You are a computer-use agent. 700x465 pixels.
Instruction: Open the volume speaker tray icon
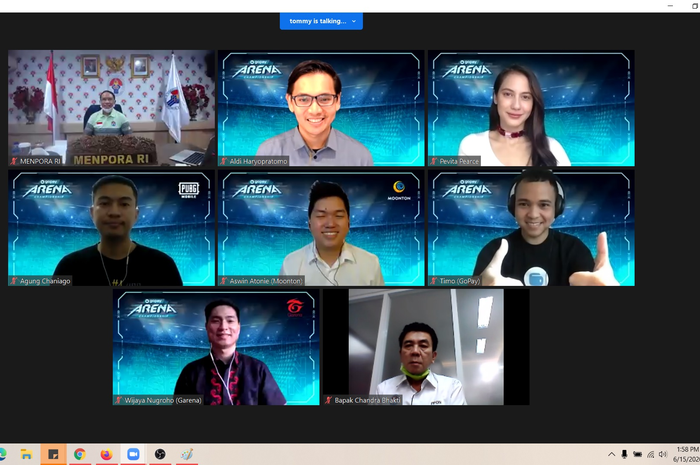pyautogui.click(x=663, y=454)
